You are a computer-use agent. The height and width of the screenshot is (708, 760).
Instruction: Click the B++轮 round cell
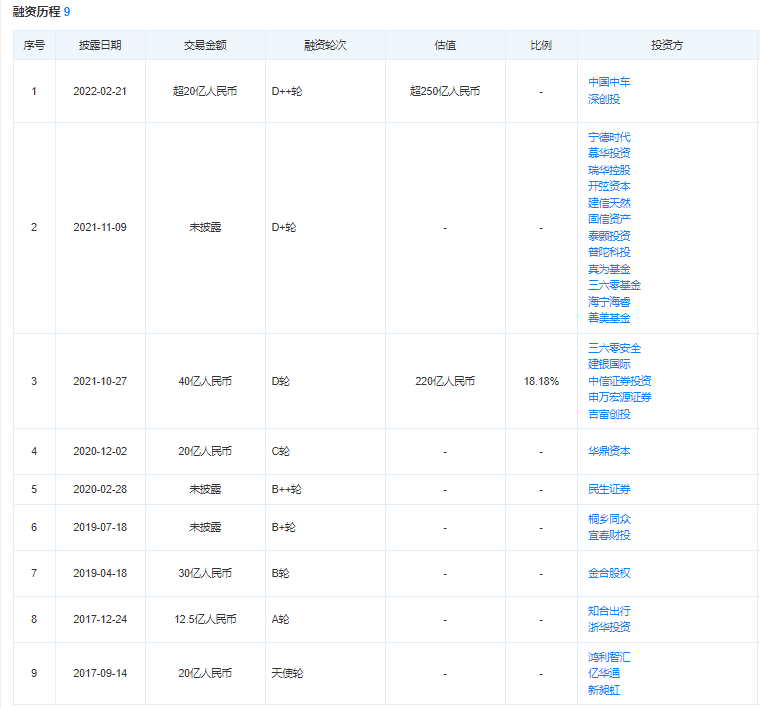click(286, 489)
